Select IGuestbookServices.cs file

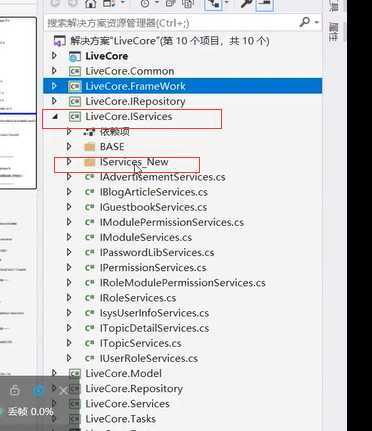click(x=153, y=207)
